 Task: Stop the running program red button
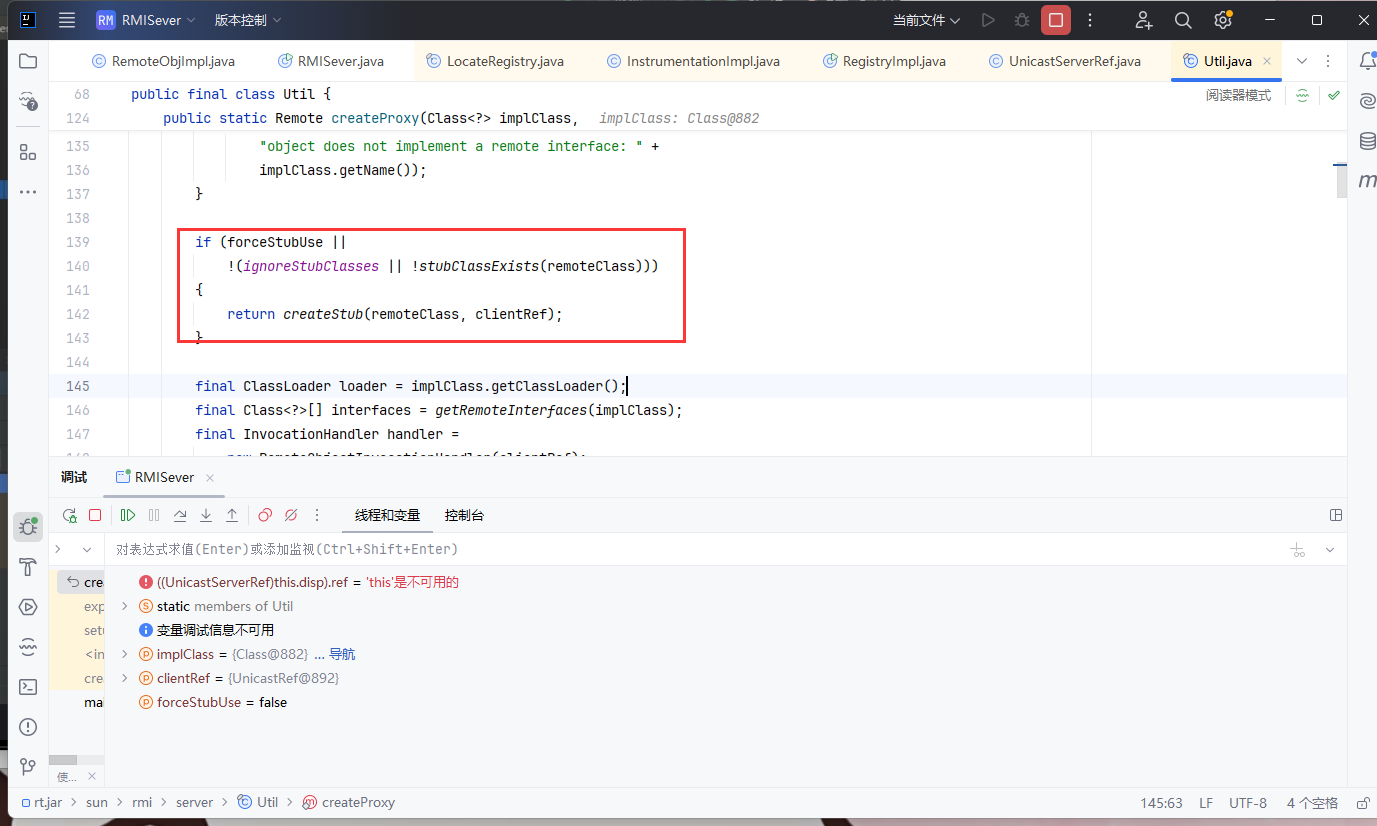[1055, 20]
